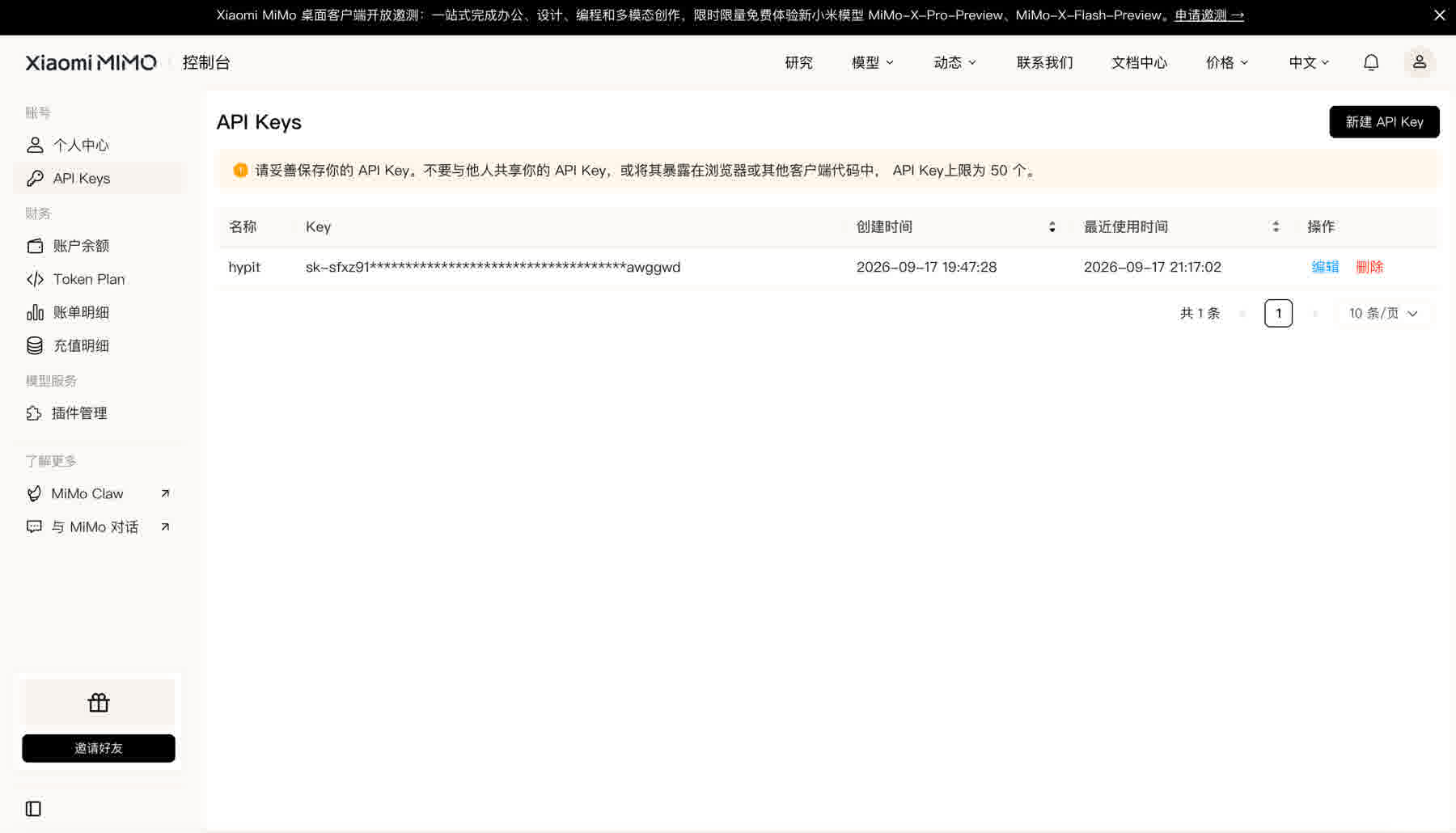Click 编辑 for the hypit key
The width and height of the screenshot is (1456, 833).
[x=1325, y=267]
